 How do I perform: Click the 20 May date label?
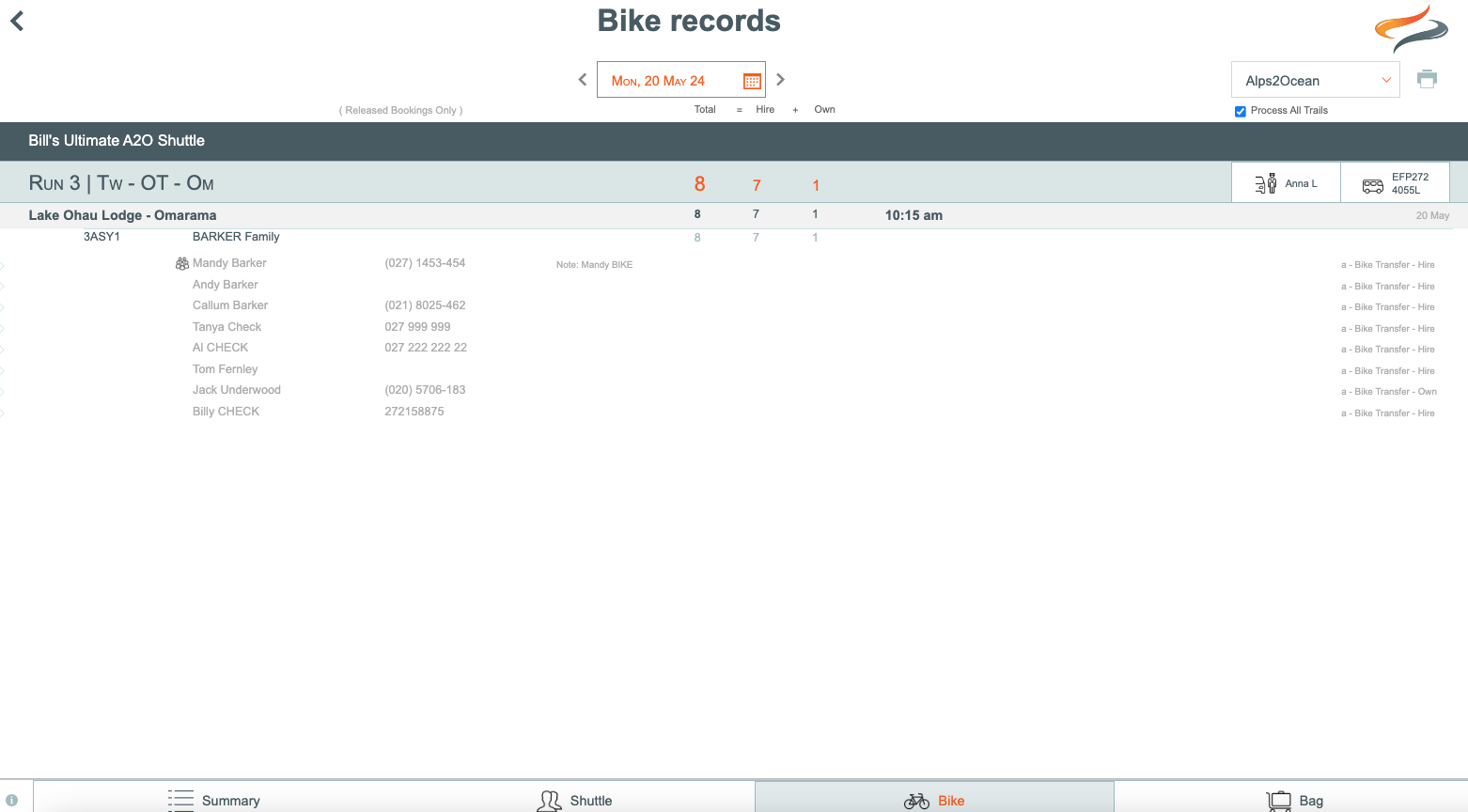click(x=1432, y=216)
